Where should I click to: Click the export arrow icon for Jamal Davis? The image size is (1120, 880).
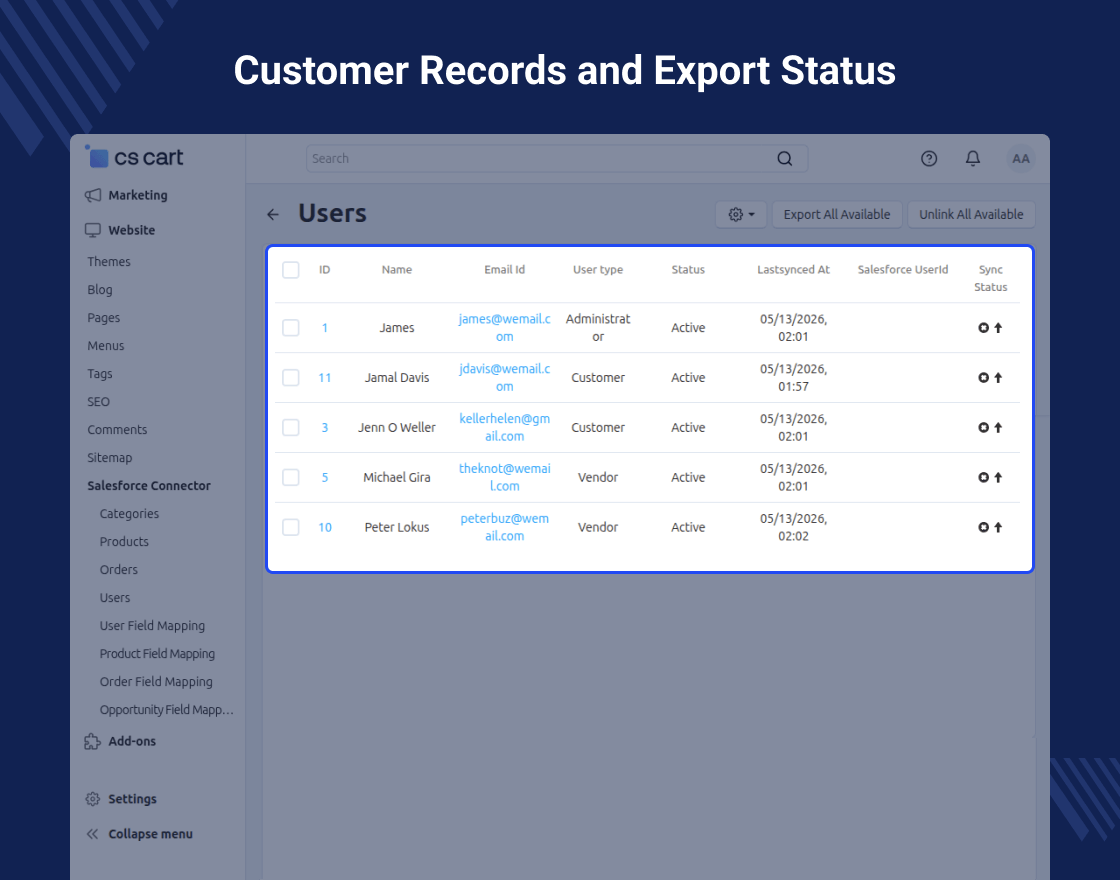click(x=999, y=378)
